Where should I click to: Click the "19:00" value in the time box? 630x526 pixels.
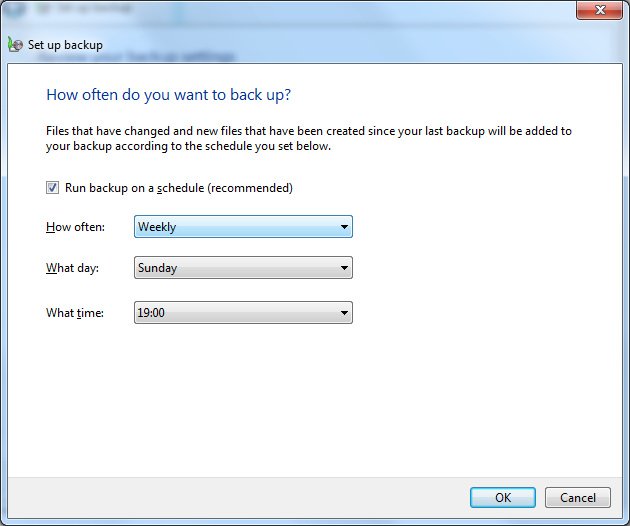click(x=152, y=313)
